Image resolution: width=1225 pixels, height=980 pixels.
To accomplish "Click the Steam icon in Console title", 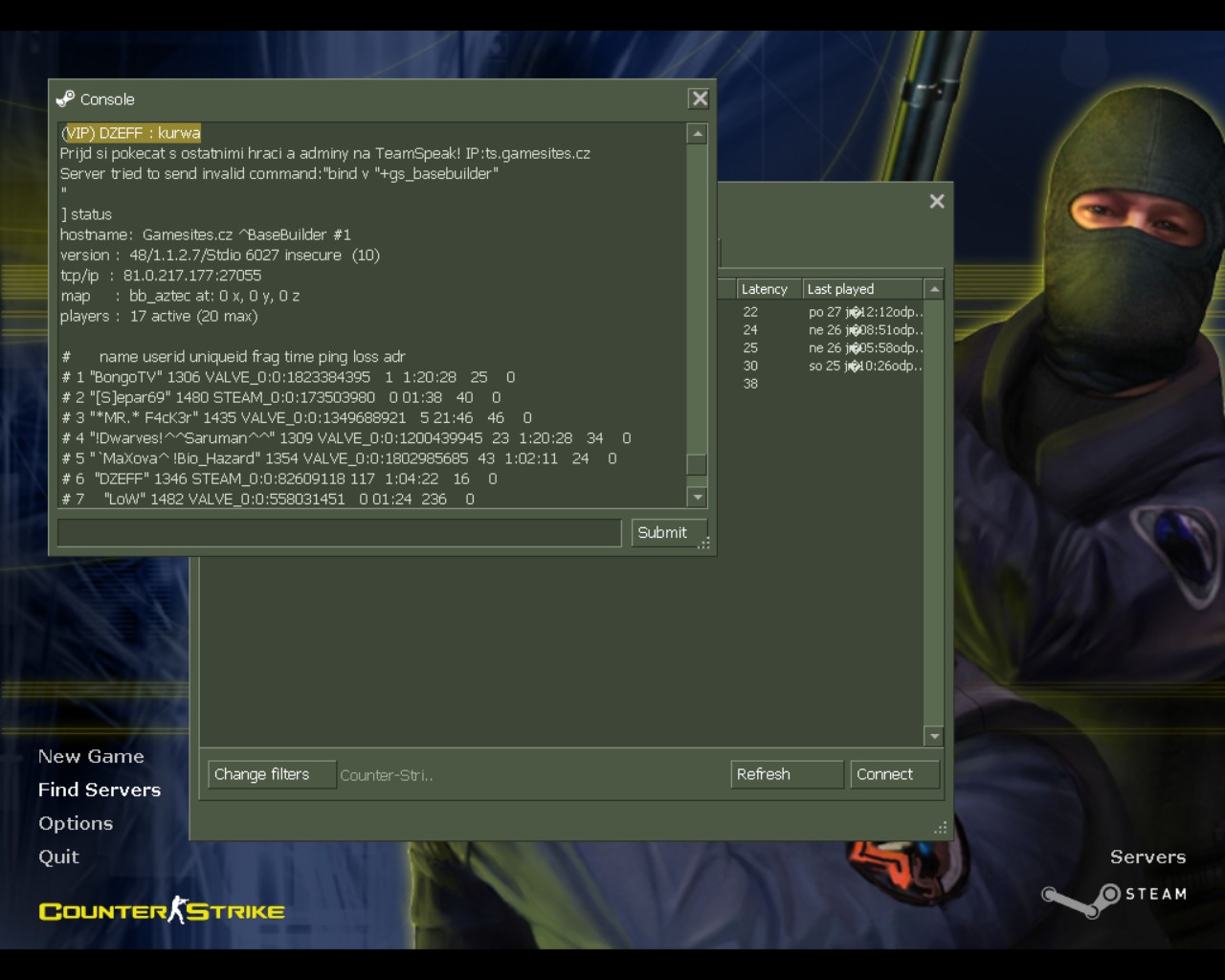I will [x=65, y=99].
